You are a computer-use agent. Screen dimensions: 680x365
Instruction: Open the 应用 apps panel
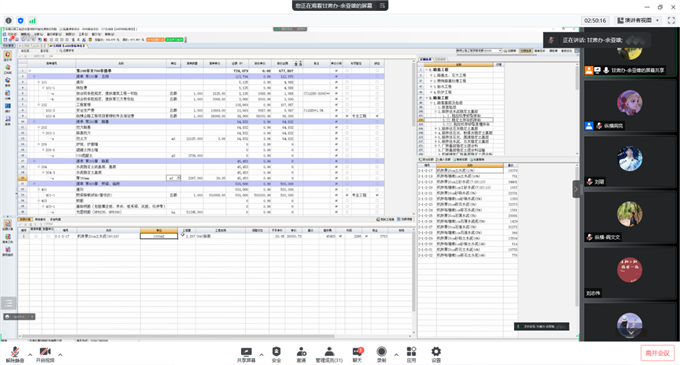coord(411,354)
